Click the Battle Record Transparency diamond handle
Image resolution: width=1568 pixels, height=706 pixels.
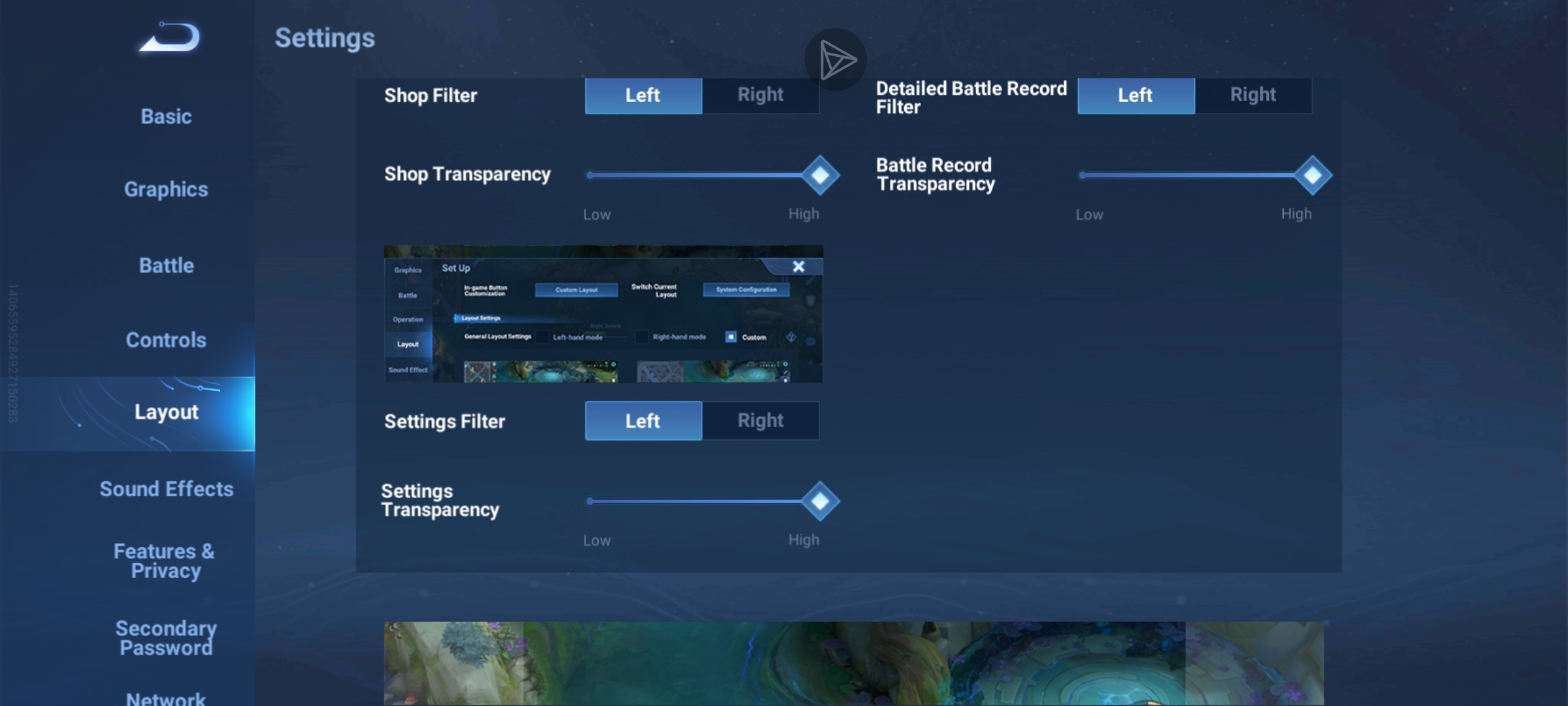coord(1313,175)
